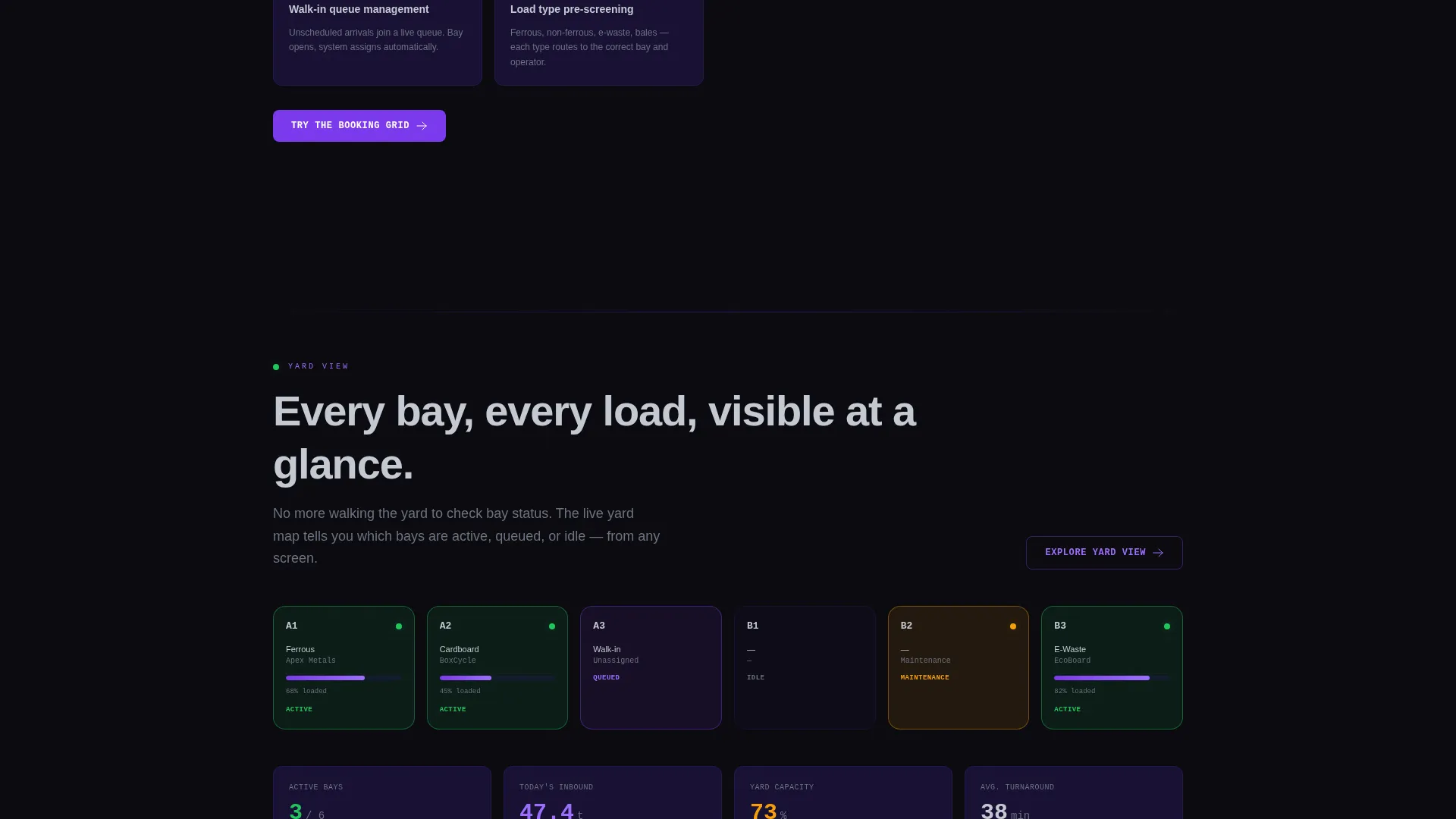Click the A2 45% loaded progress bar

(x=497, y=678)
